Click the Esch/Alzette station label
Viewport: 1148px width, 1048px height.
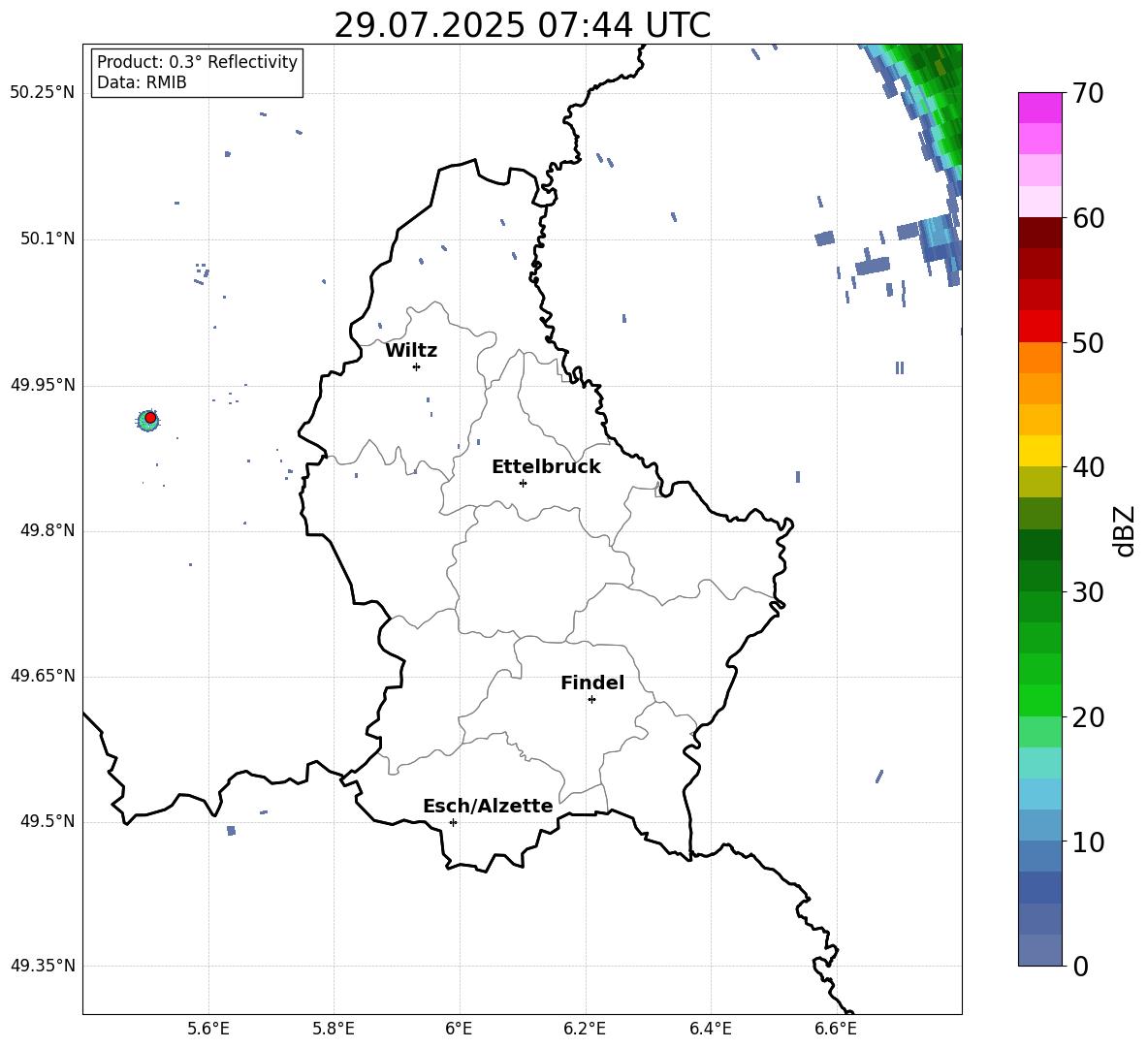point(488,806)
